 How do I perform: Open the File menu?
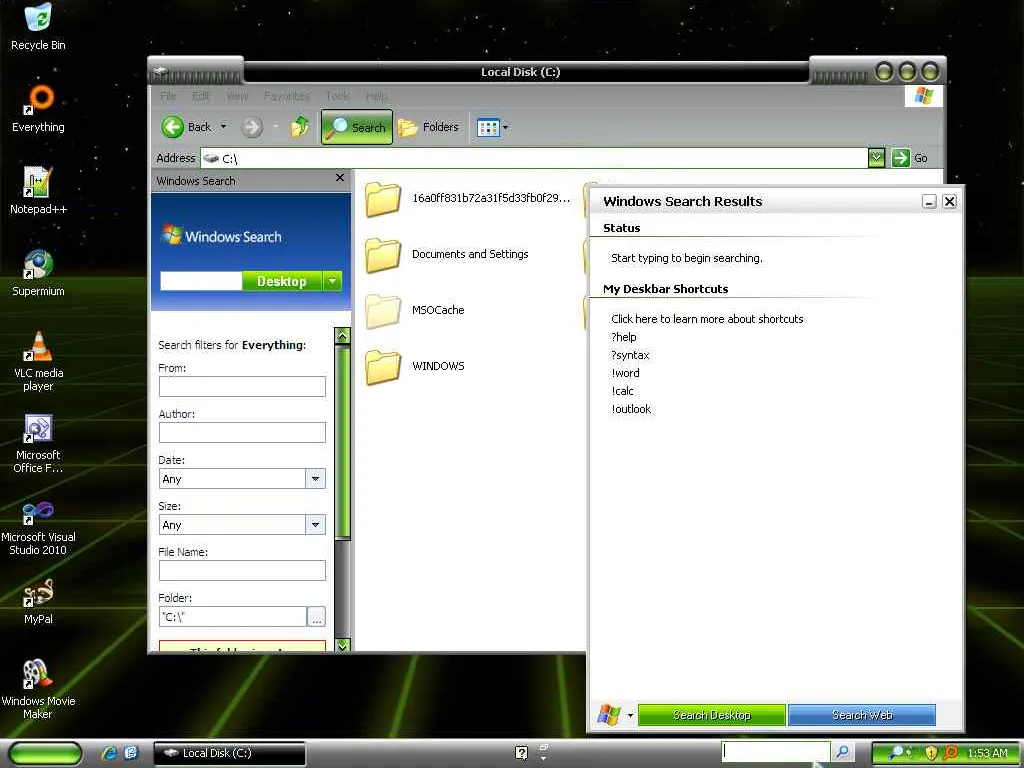tap(168, 96)
